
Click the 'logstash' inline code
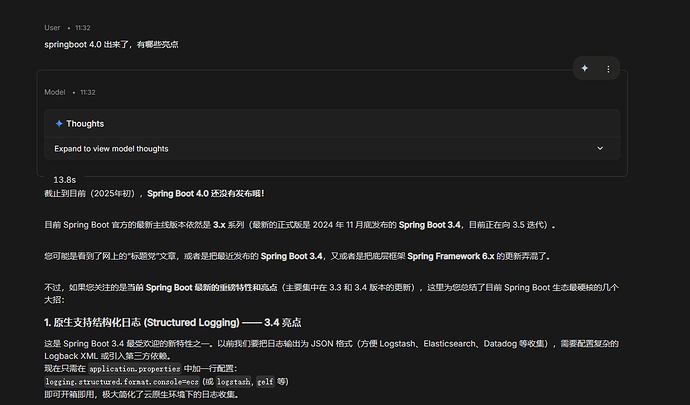[233, 382]
